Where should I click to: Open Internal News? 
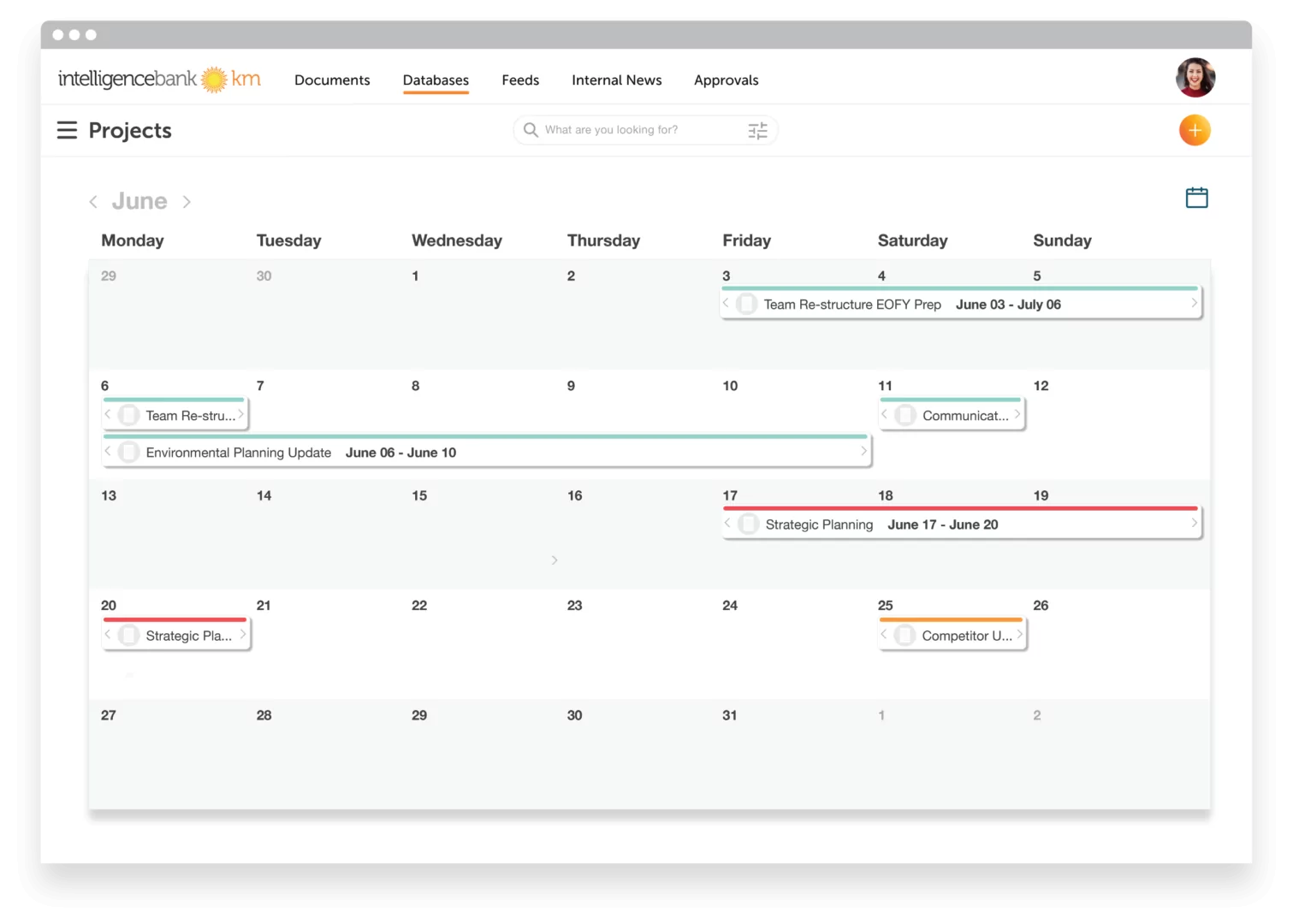click(x=616, y=80)
